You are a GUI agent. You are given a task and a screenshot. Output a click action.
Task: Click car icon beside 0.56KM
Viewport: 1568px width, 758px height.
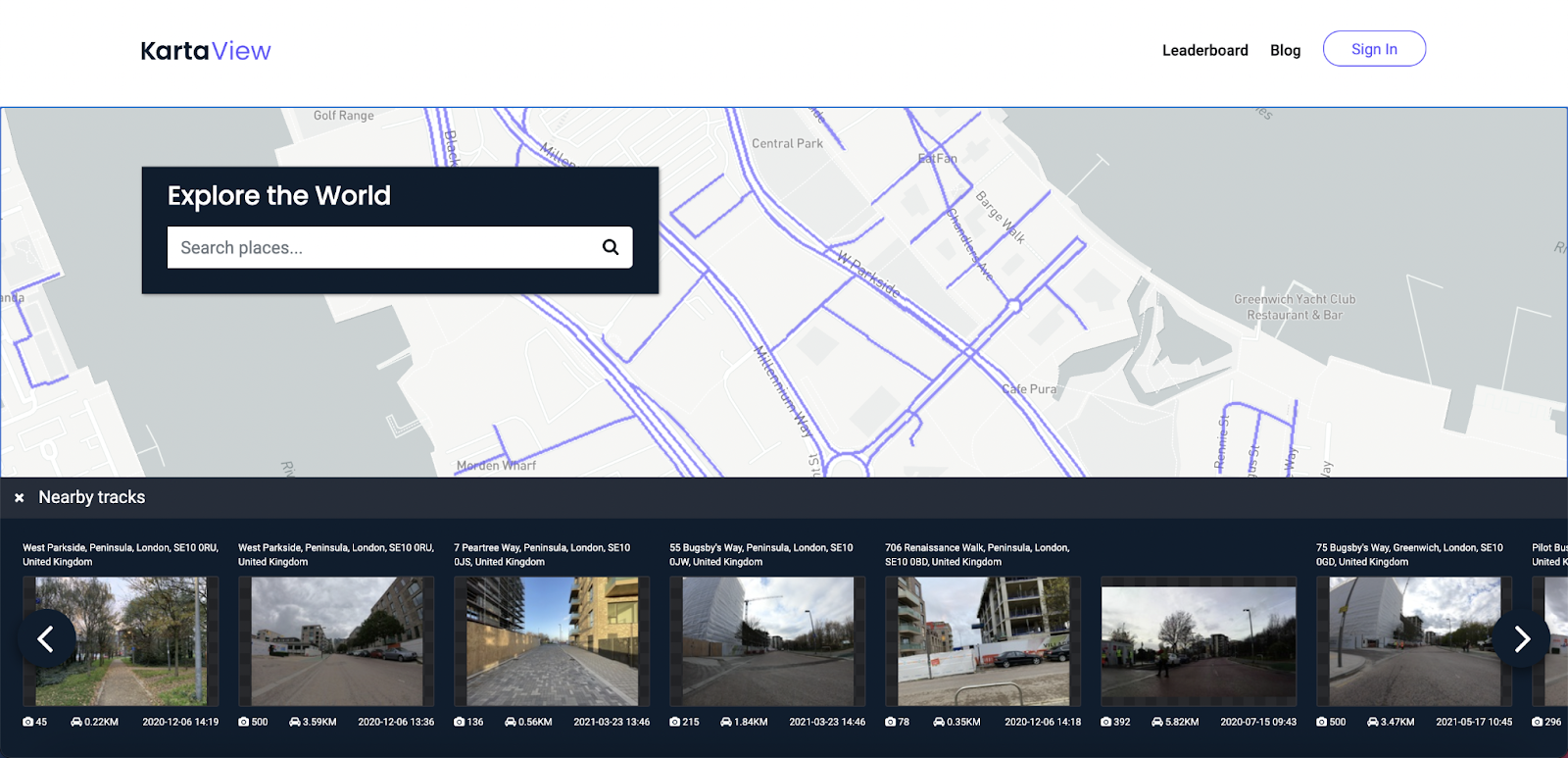(x=511, y=722)
